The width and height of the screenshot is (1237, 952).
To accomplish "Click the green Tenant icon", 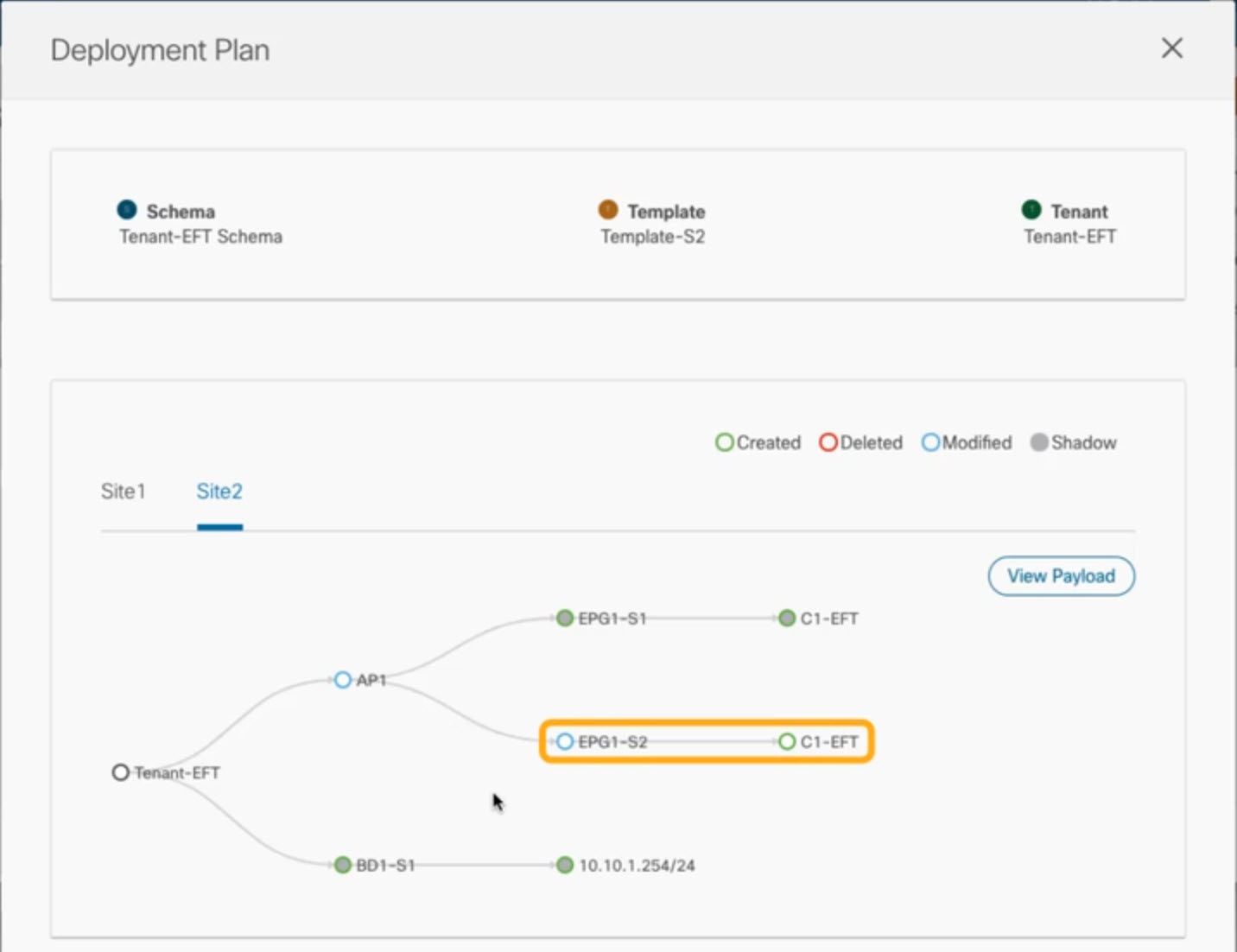I will [x=1031, y=210].
